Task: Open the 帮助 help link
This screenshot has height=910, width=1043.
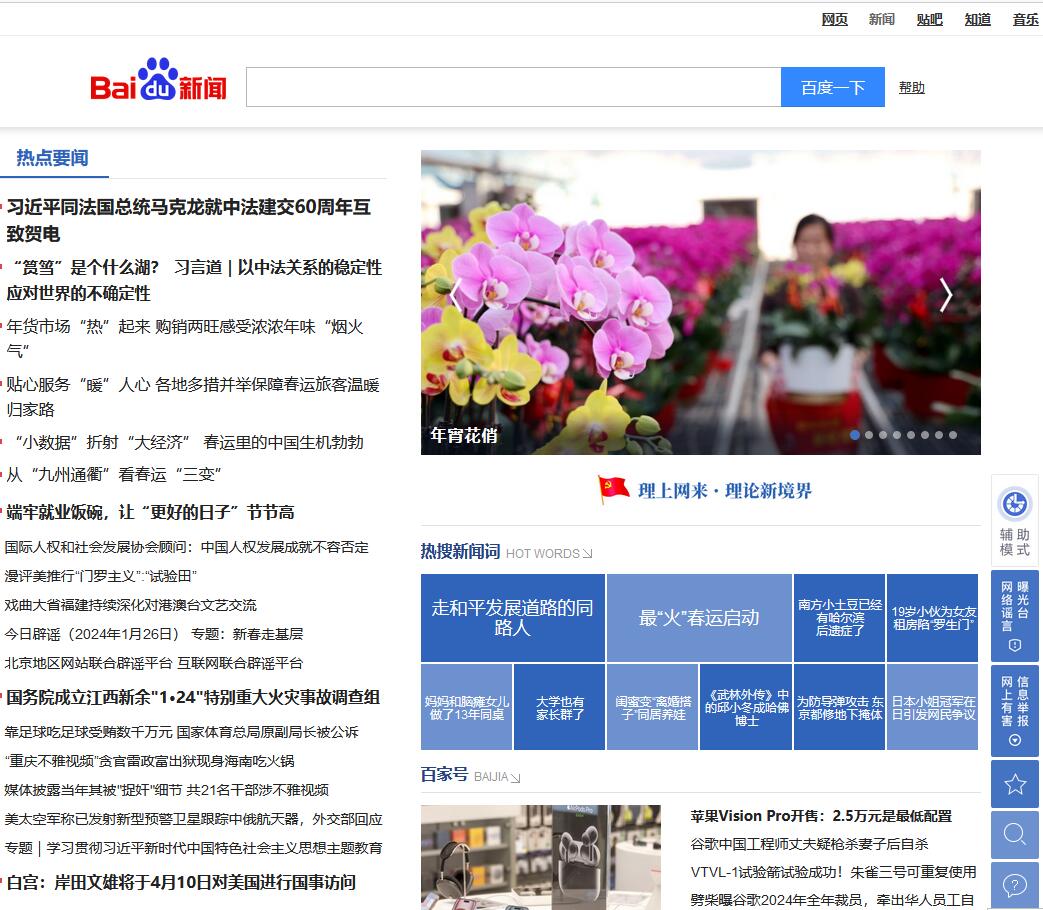Action: [x=911, y=87]
